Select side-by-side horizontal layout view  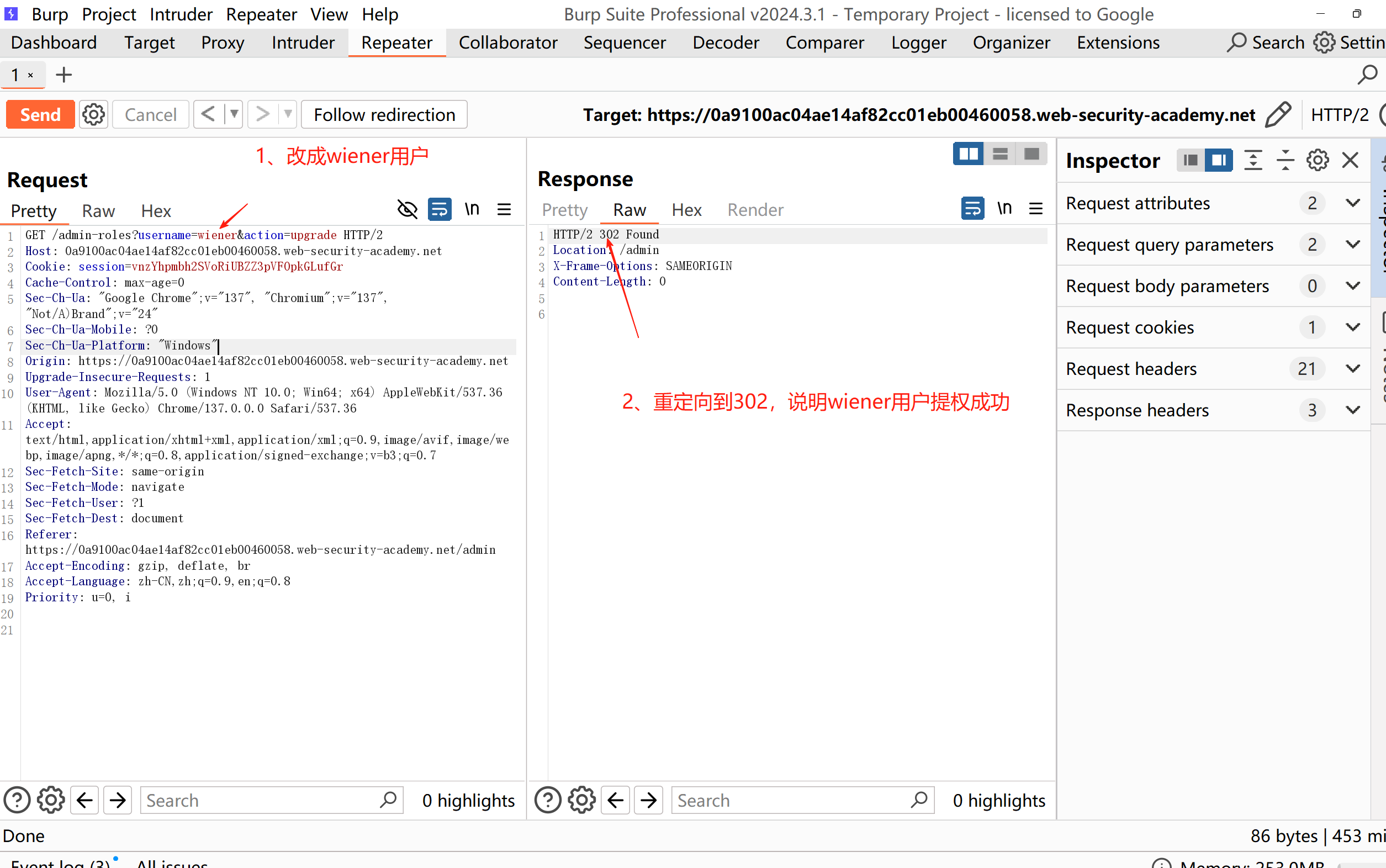968,154
